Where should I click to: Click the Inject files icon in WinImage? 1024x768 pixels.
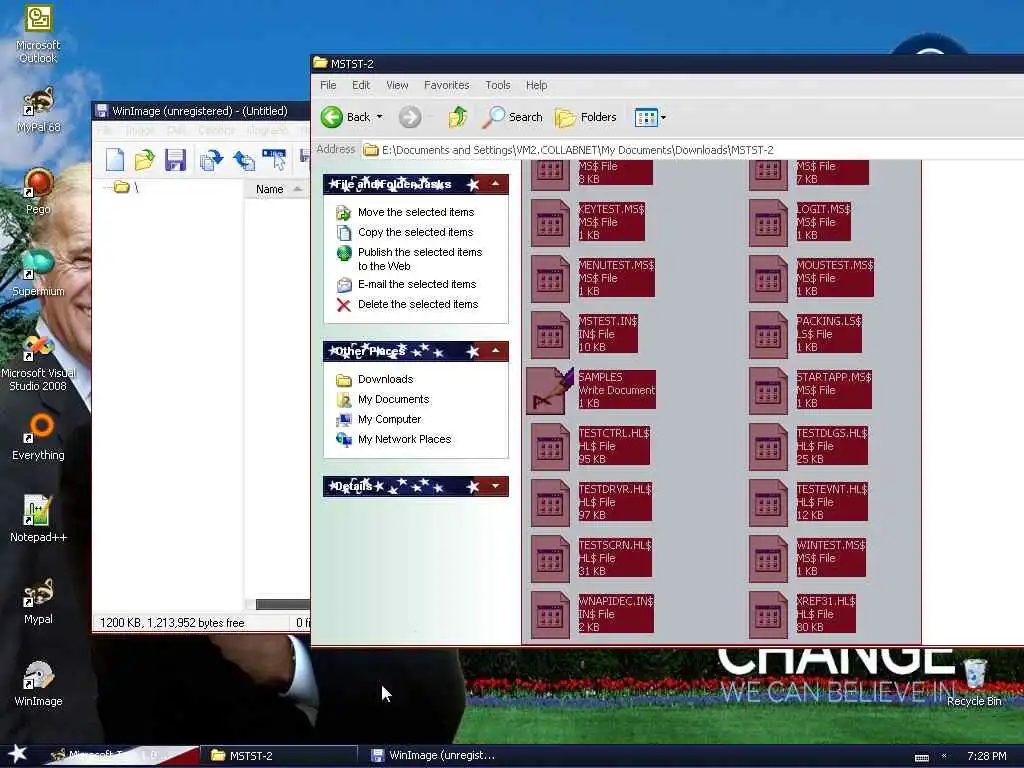tap(212, 160)
